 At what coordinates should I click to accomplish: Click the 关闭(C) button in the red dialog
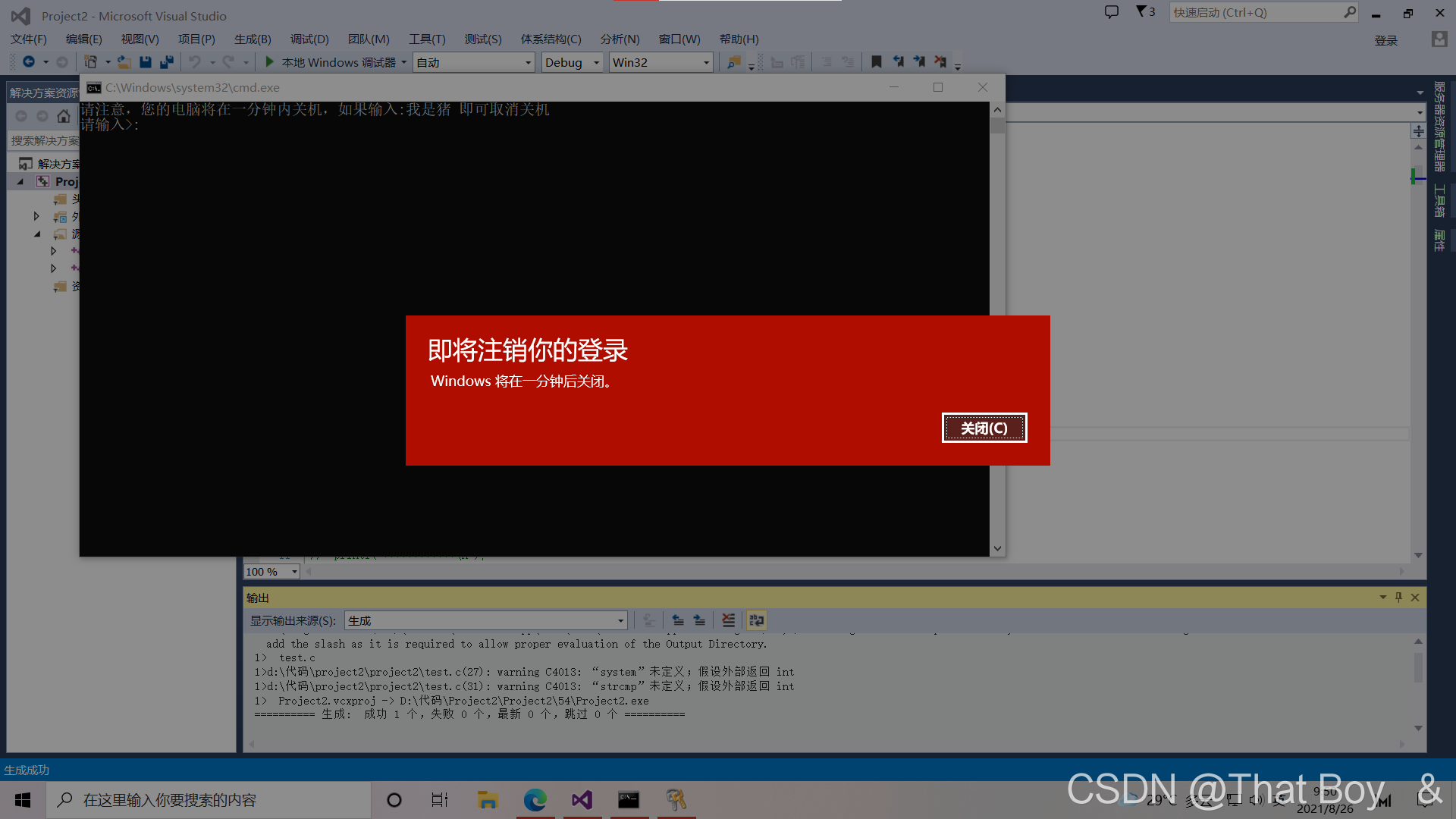[984, 428]
